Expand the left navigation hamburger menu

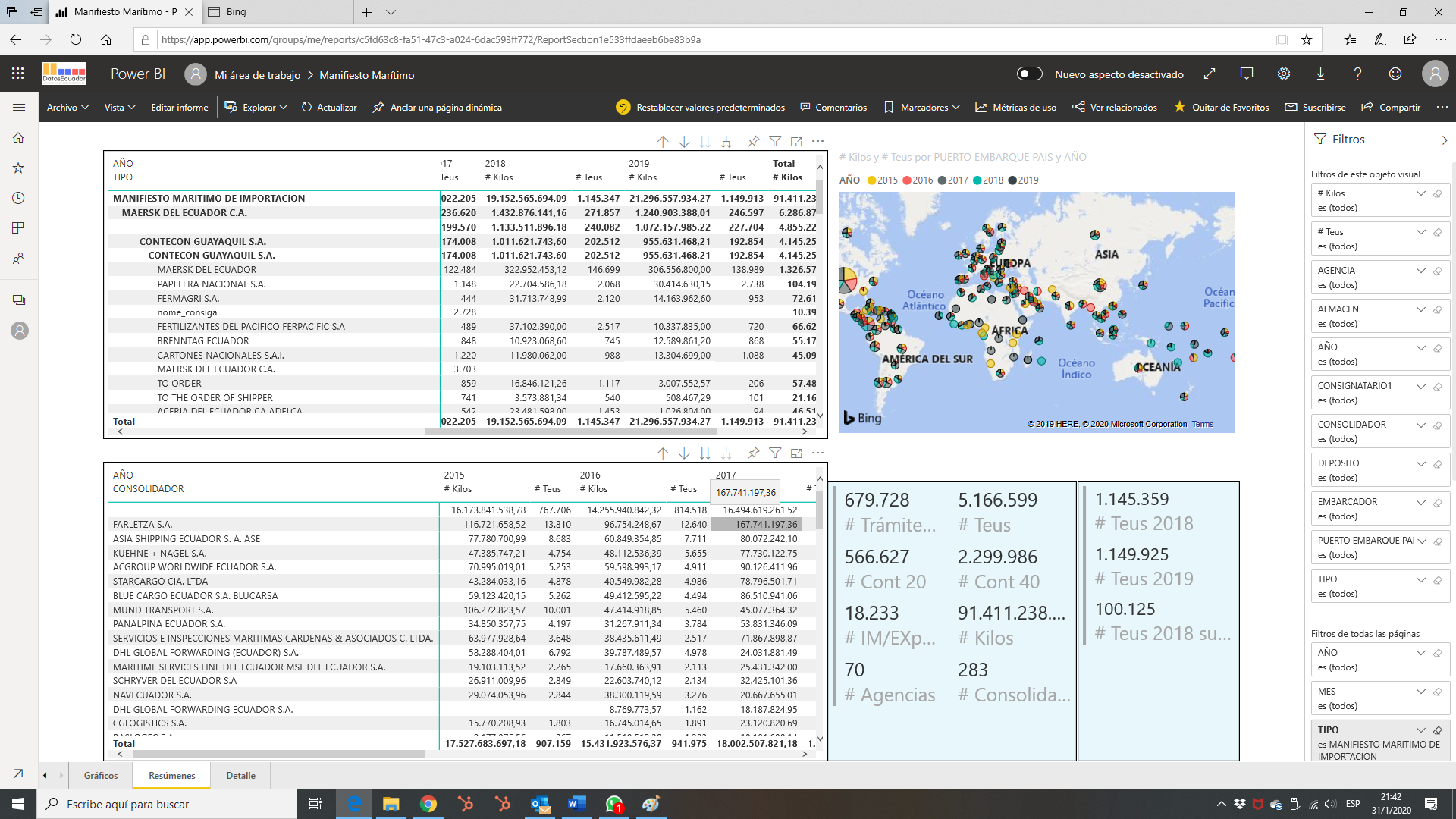click(19, 107)
